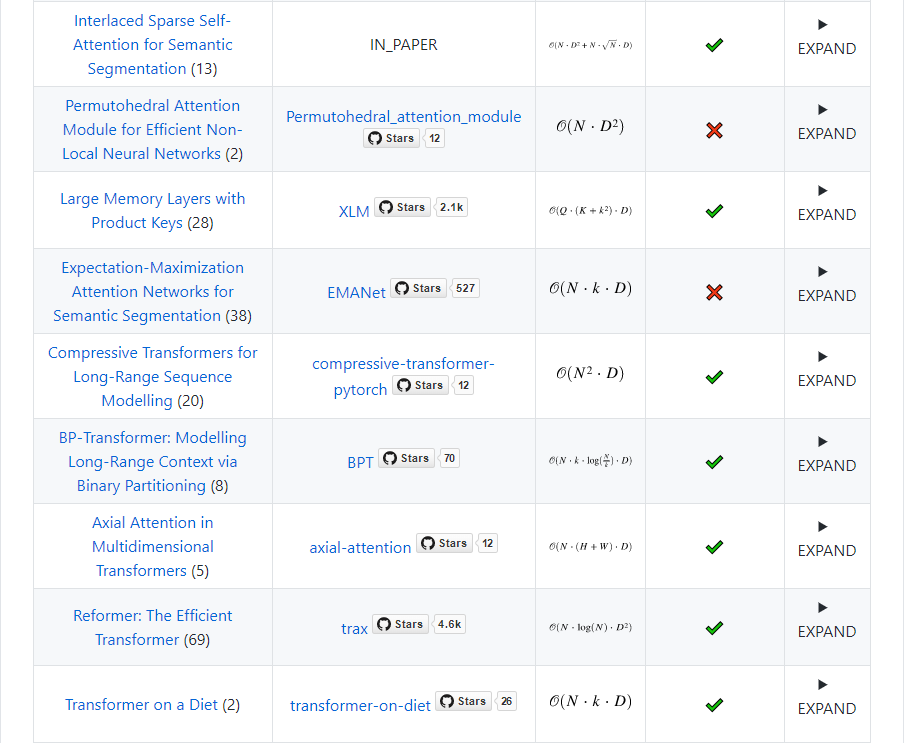This screenshot has height=743, width=905.
Task: Click the red cross in the EMANet row
Action: [x=714, y=293]
